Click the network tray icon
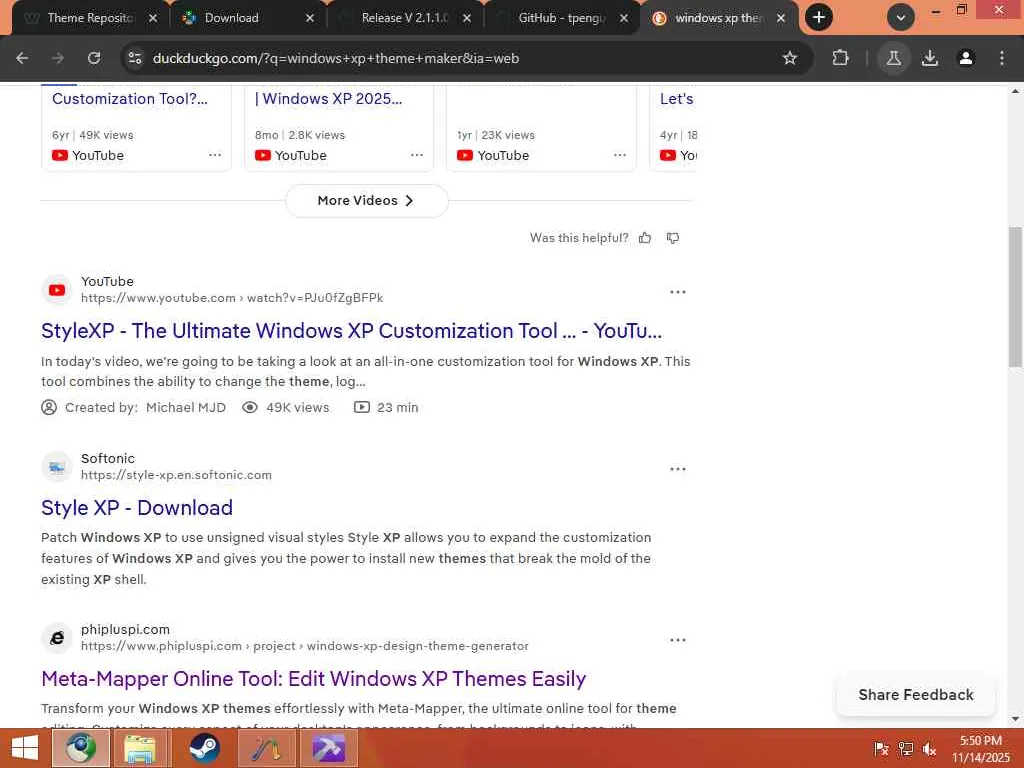 coord(906,749)
